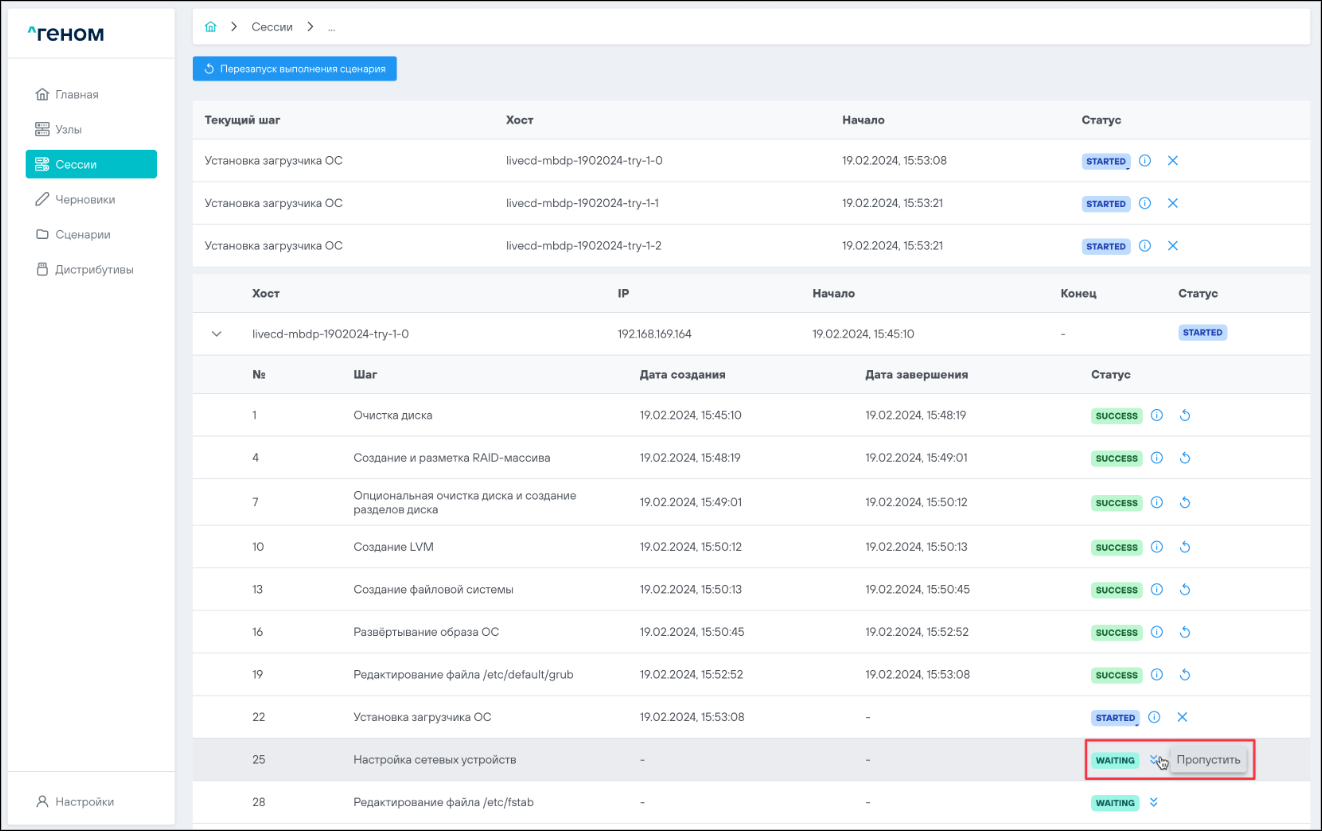
Task: Cancel step 22 'Установка загрузчика ОС'
Action: coord(1181,717)
